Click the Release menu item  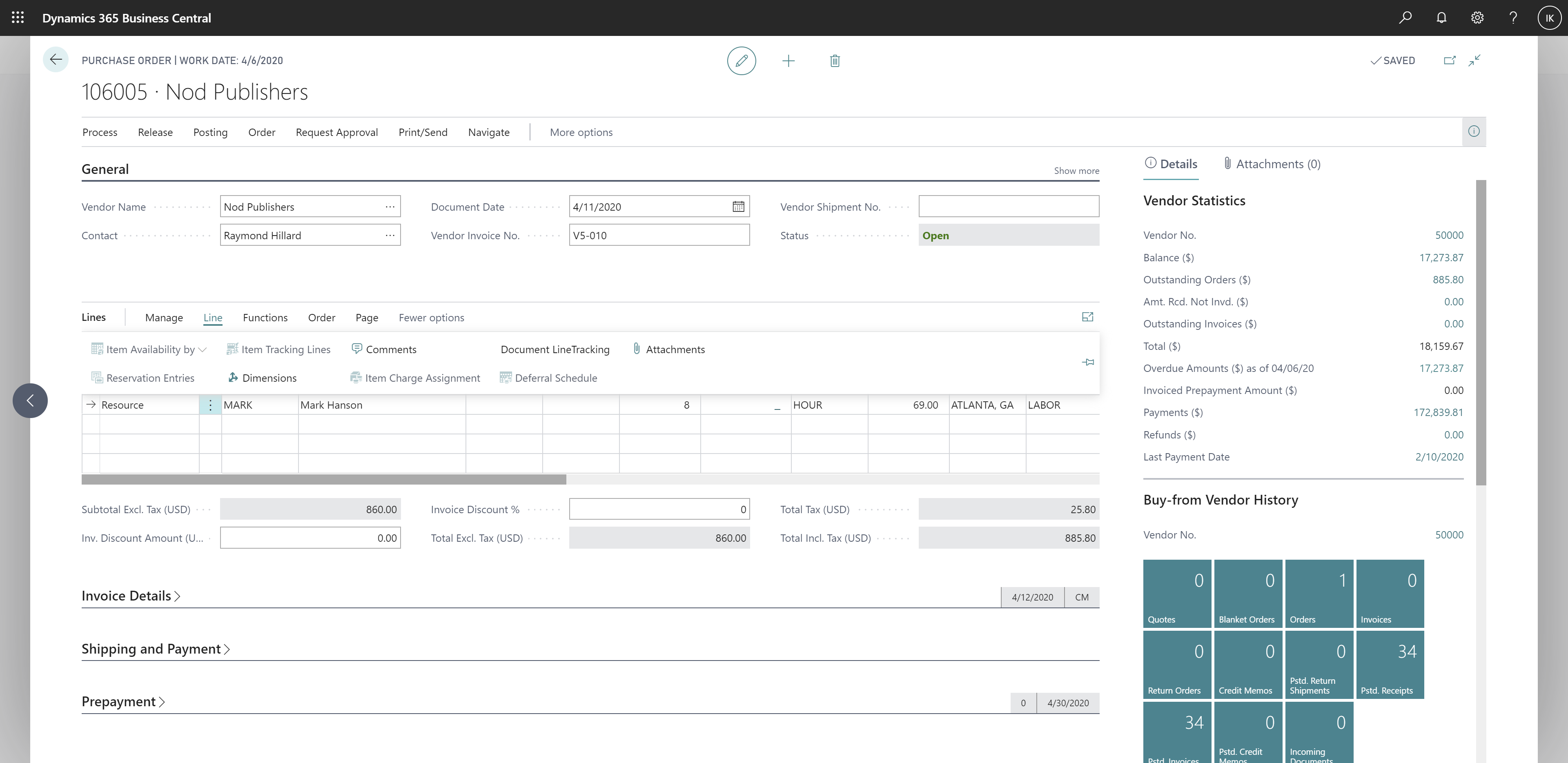pyautogui.click(x=155, y=131)
